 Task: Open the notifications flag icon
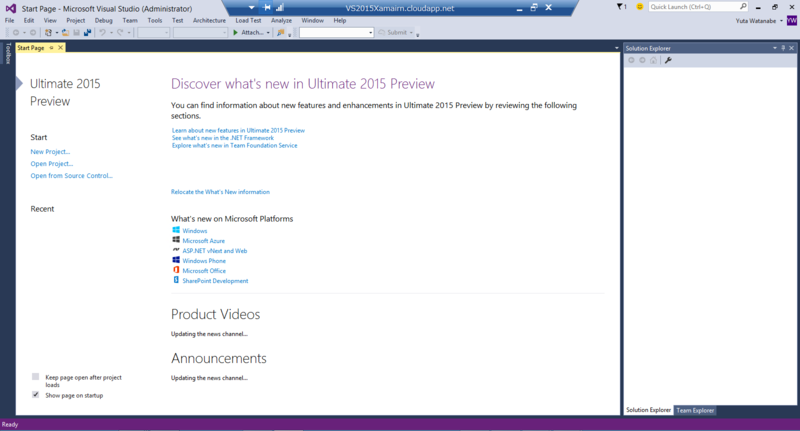619,7
